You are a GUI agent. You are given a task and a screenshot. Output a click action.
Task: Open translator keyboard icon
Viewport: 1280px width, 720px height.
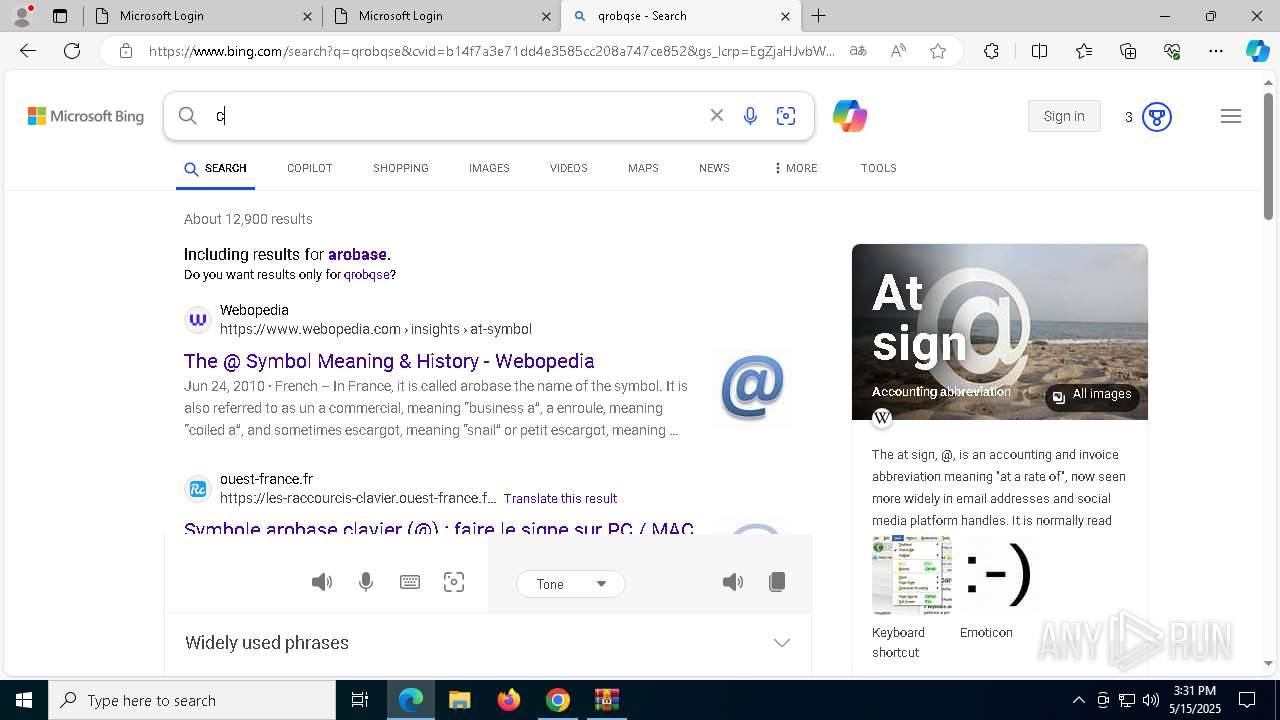(410, 582)
